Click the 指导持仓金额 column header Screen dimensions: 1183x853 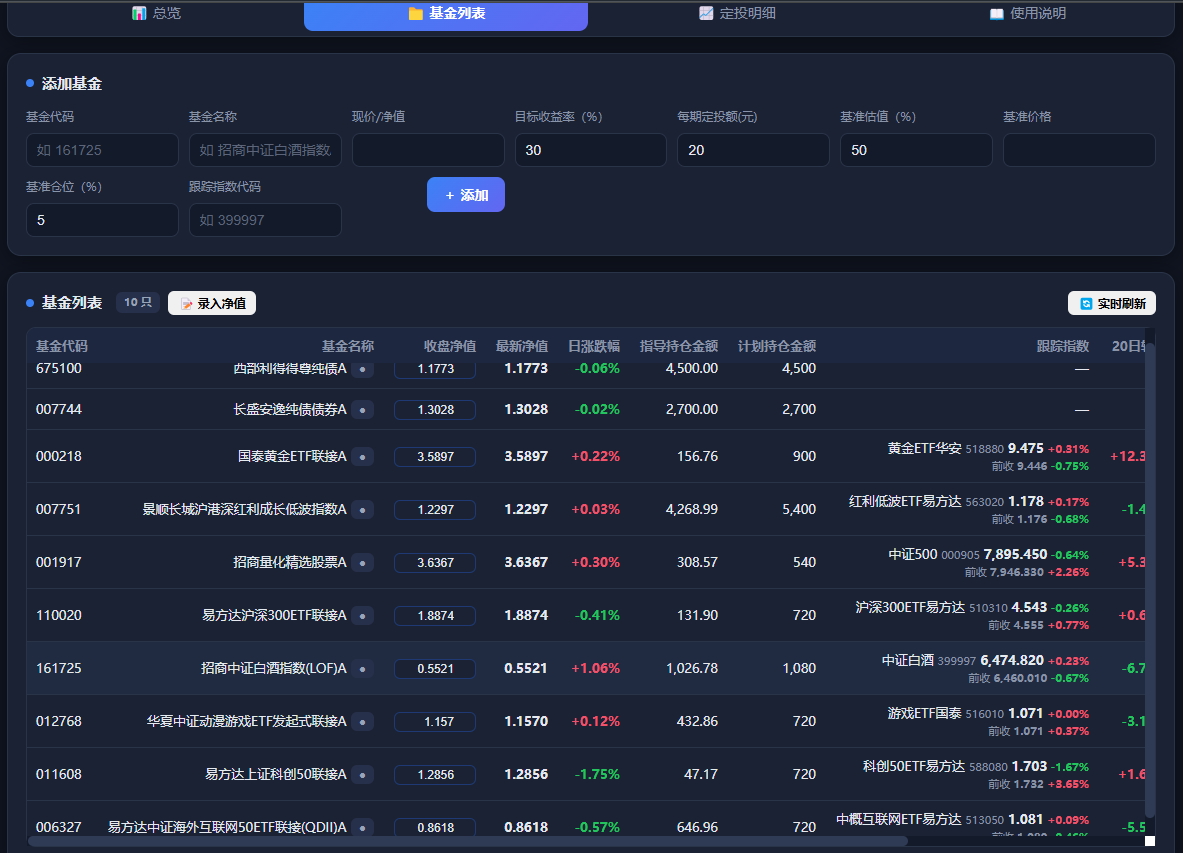[x=679, y=346]
